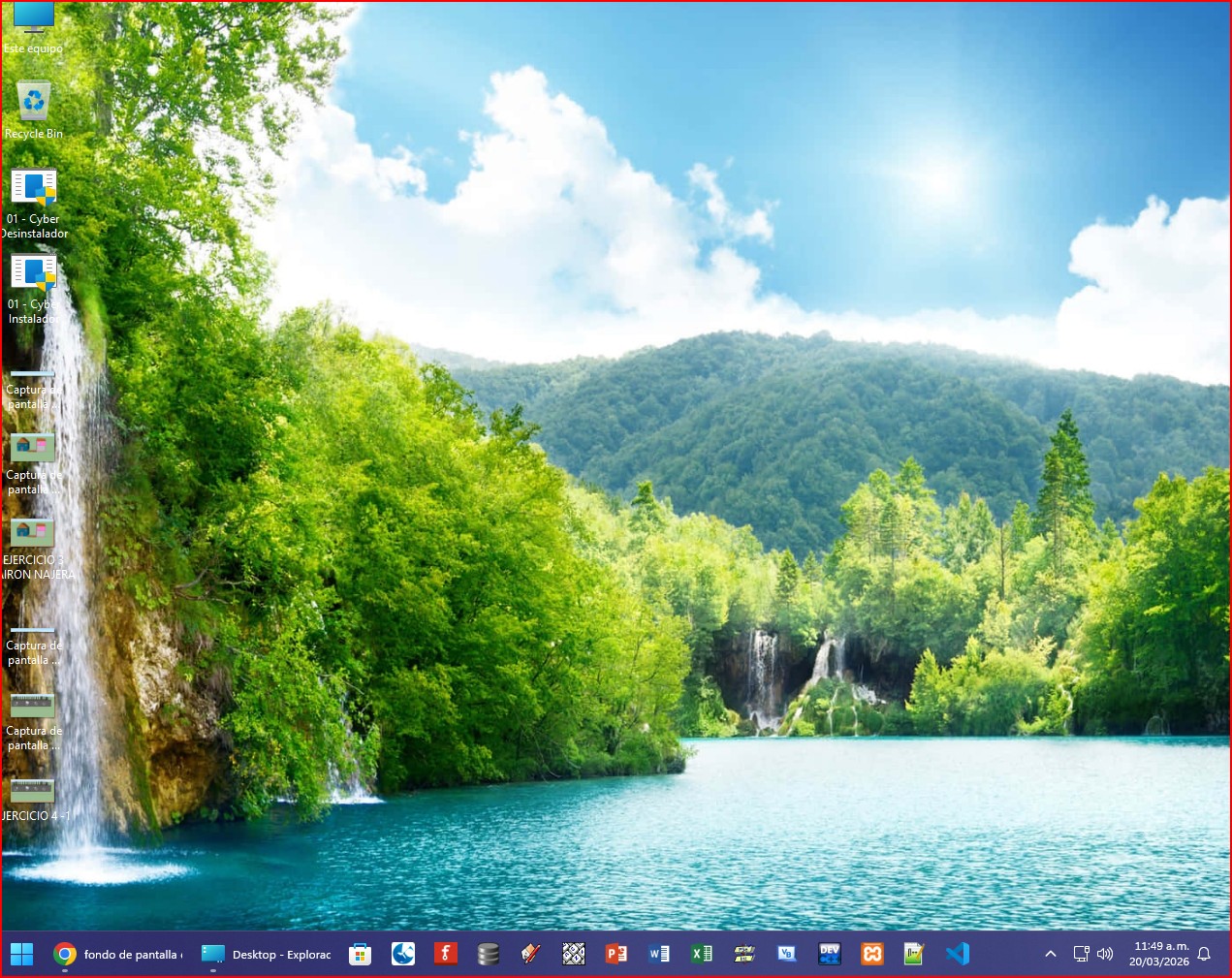
Task: Select the Recycle Bin desktop icon
Action: tap(34, 109)
